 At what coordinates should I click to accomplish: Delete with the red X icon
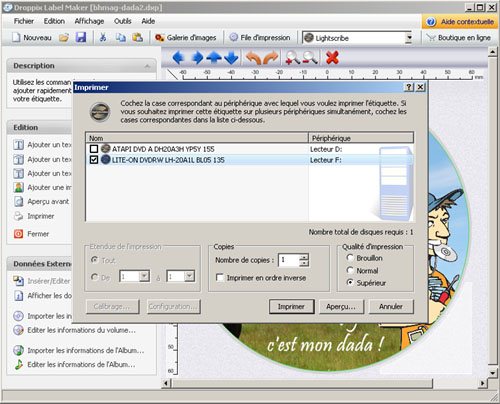point(332,58)
